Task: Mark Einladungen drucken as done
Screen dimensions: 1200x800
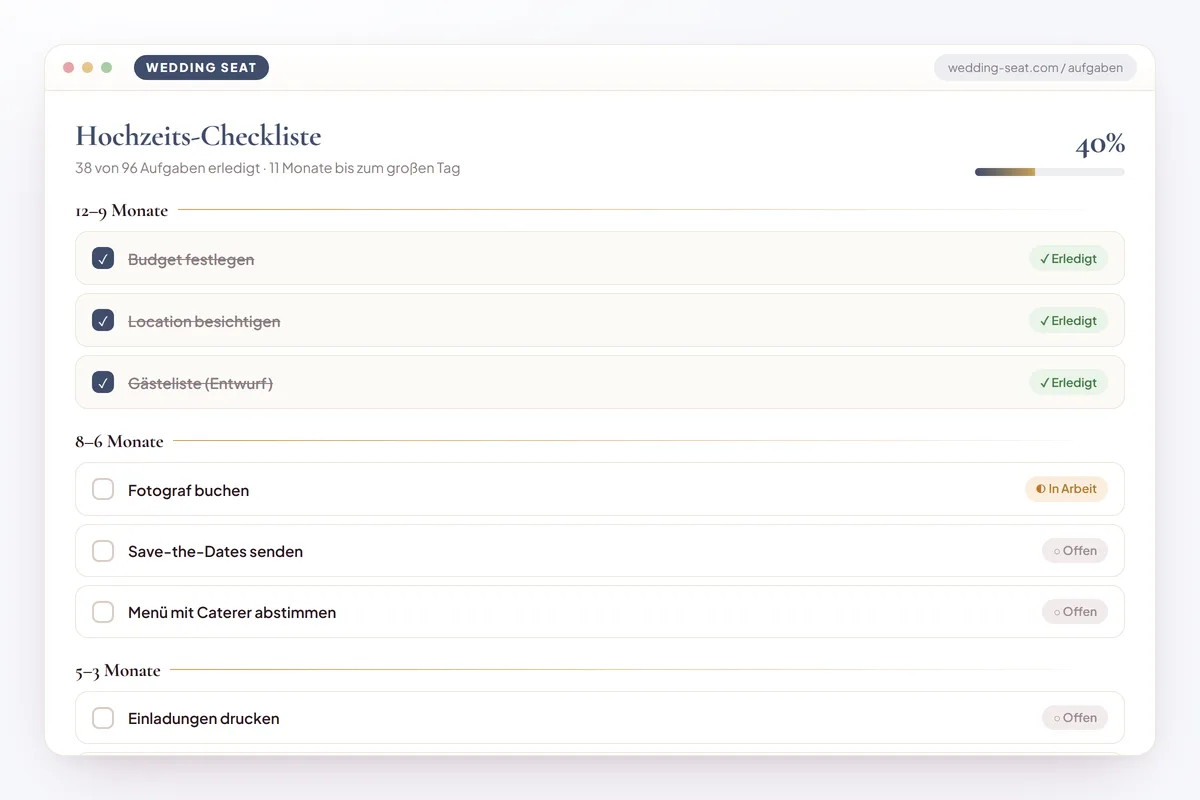Action: click(x=103, y=718)
